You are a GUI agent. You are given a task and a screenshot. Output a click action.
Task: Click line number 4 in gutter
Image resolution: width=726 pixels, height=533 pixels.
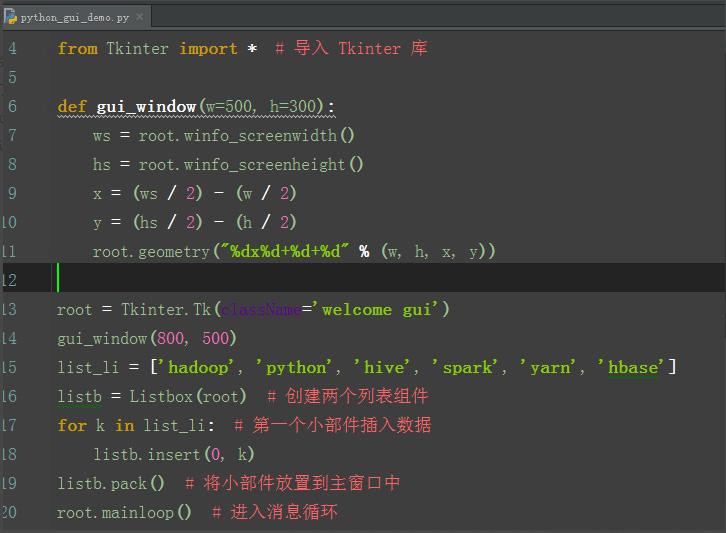click(13, 48)
